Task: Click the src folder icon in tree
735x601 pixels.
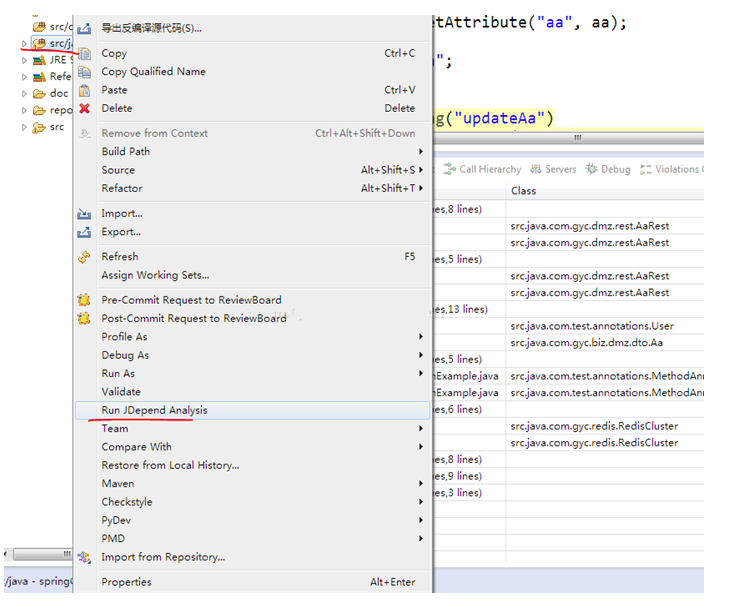Action: pyautogui.click(x=39, y=128)
